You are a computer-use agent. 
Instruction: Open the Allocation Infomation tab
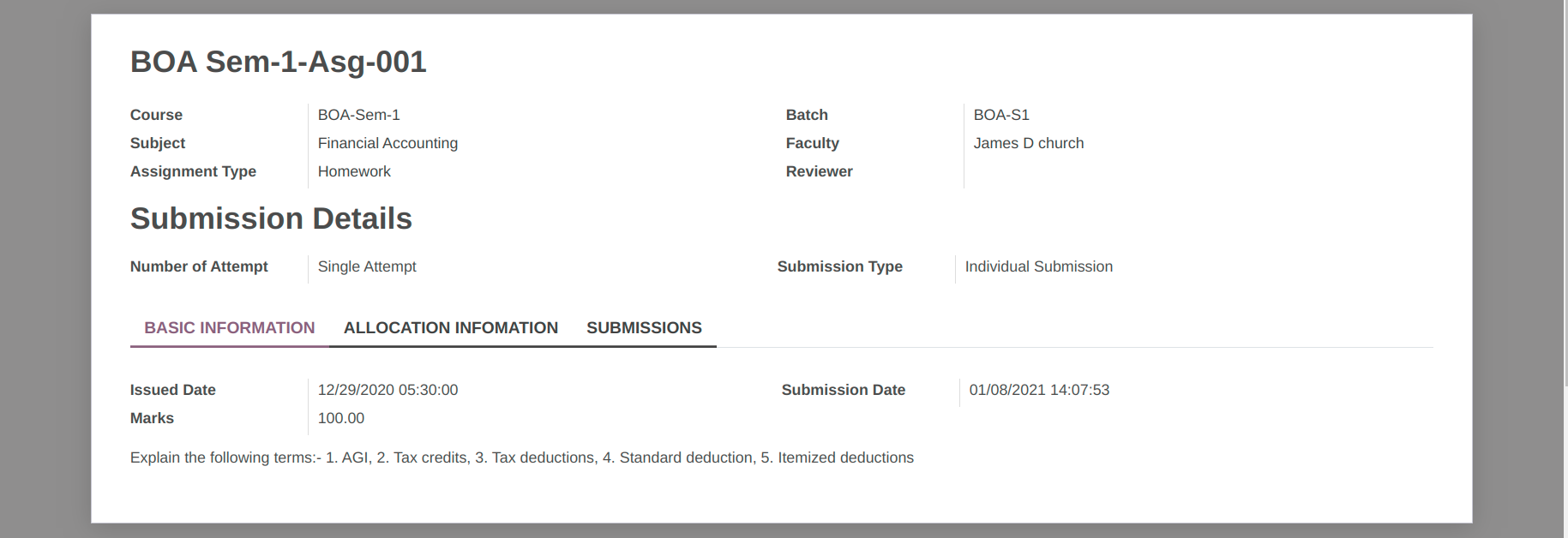(450, 328)
